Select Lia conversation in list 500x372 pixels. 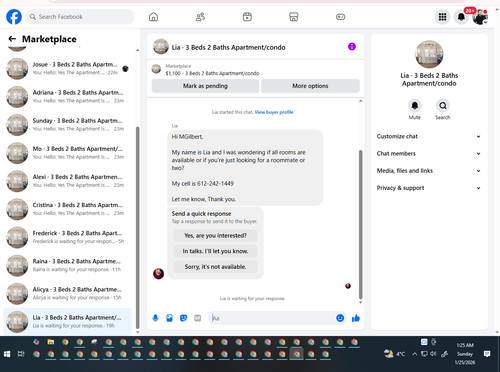pyautogui.click(x=68, y=322)
